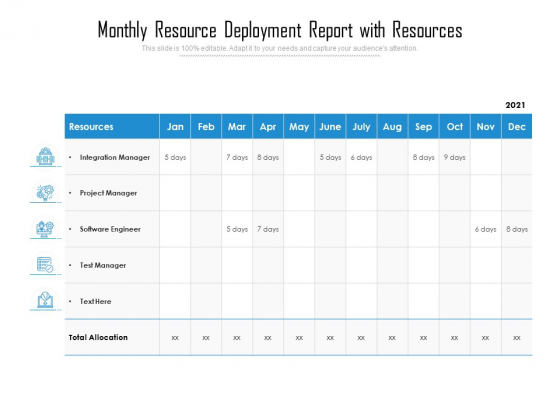Click the Software Engineer label
The width and height of the screenshot is (560, 420).
tap(110, 229)
